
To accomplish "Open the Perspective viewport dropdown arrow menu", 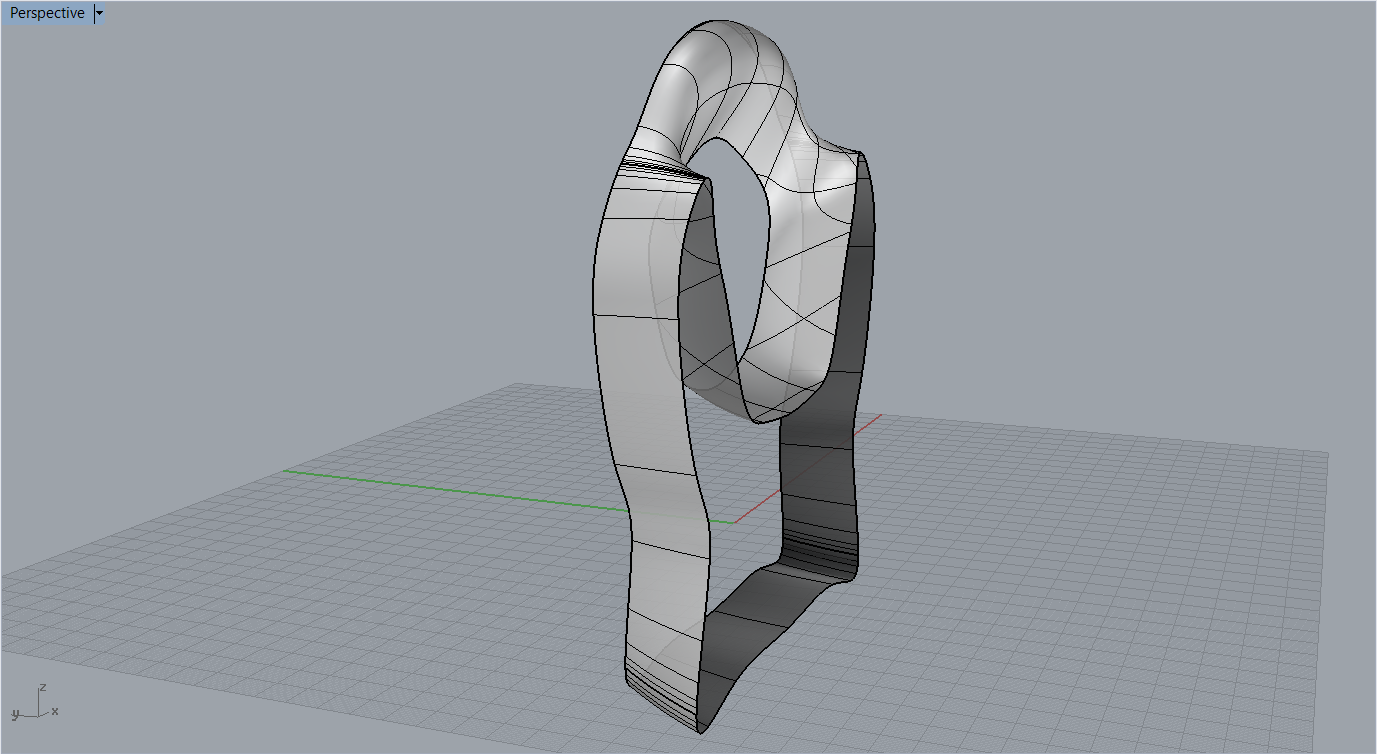I will (x=99, y=14).
